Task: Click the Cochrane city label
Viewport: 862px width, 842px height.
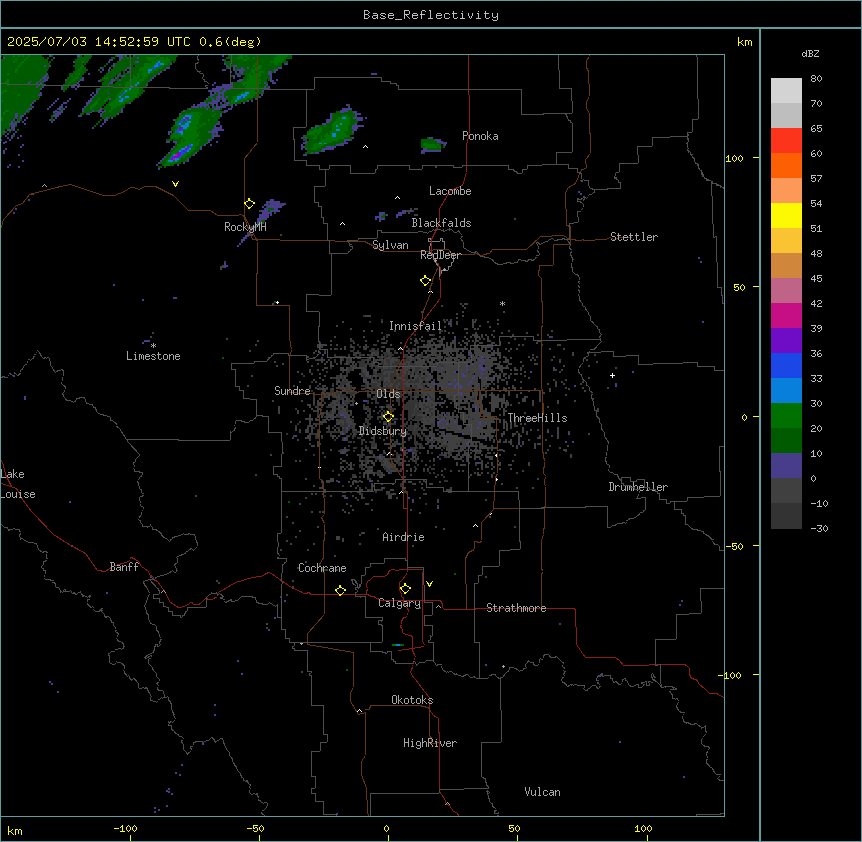Action: point(322,568)
